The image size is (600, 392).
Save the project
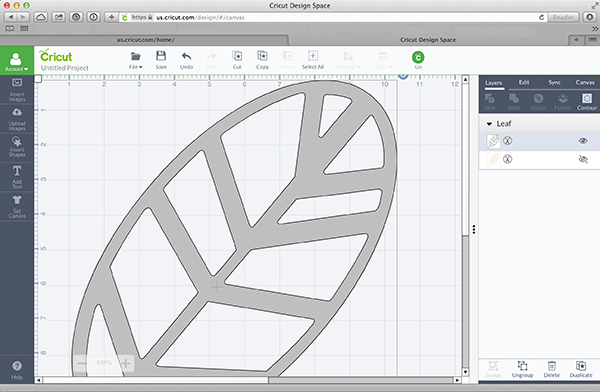161,60
